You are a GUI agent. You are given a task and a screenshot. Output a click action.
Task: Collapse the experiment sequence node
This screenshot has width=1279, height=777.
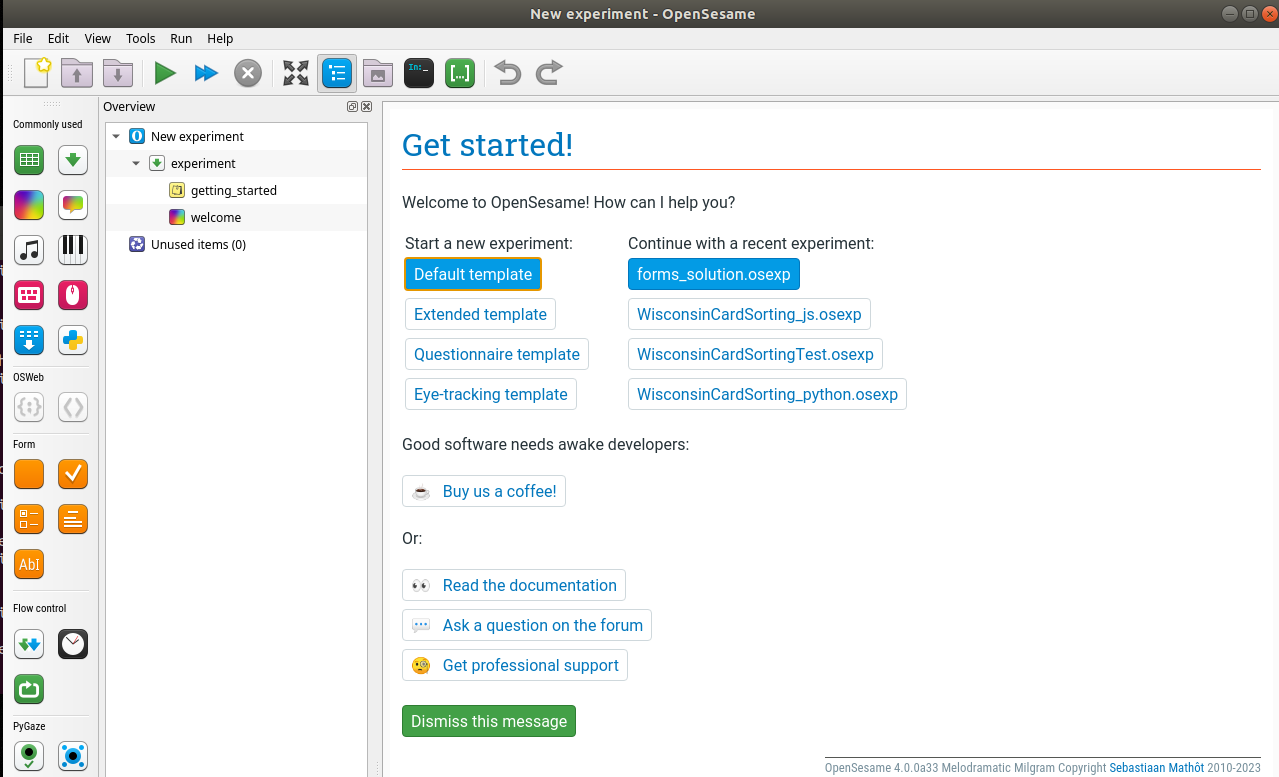137,164
